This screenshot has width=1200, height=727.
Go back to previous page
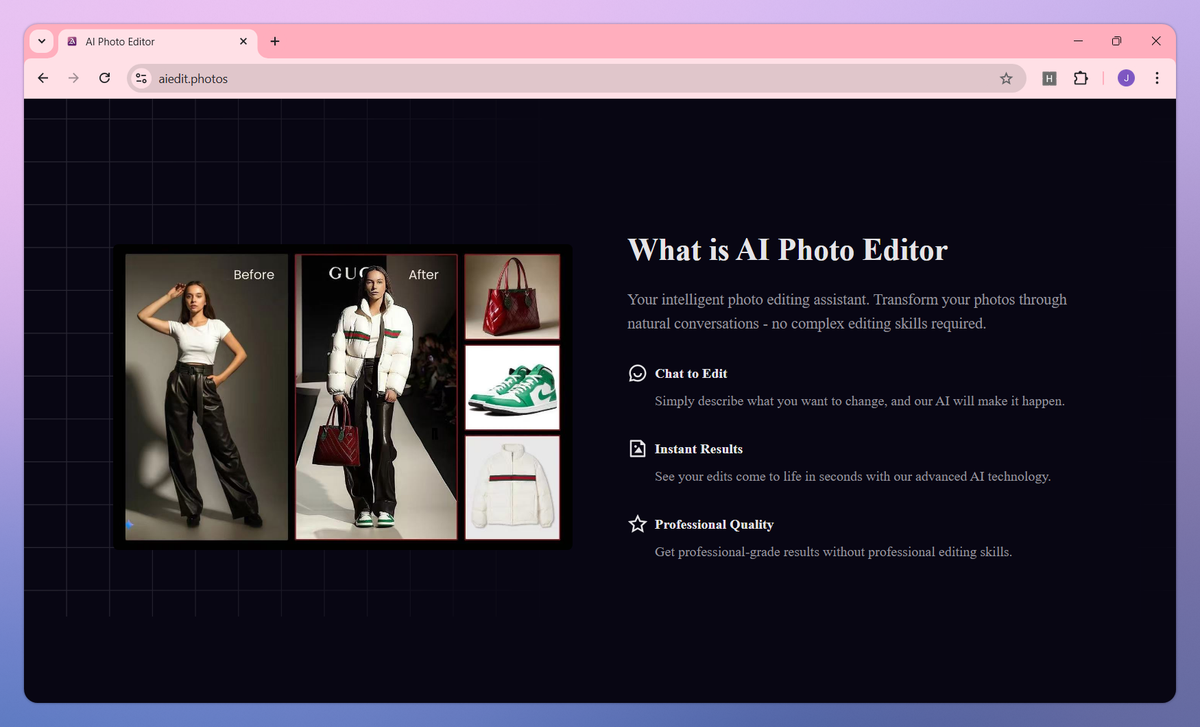point(42,78)
